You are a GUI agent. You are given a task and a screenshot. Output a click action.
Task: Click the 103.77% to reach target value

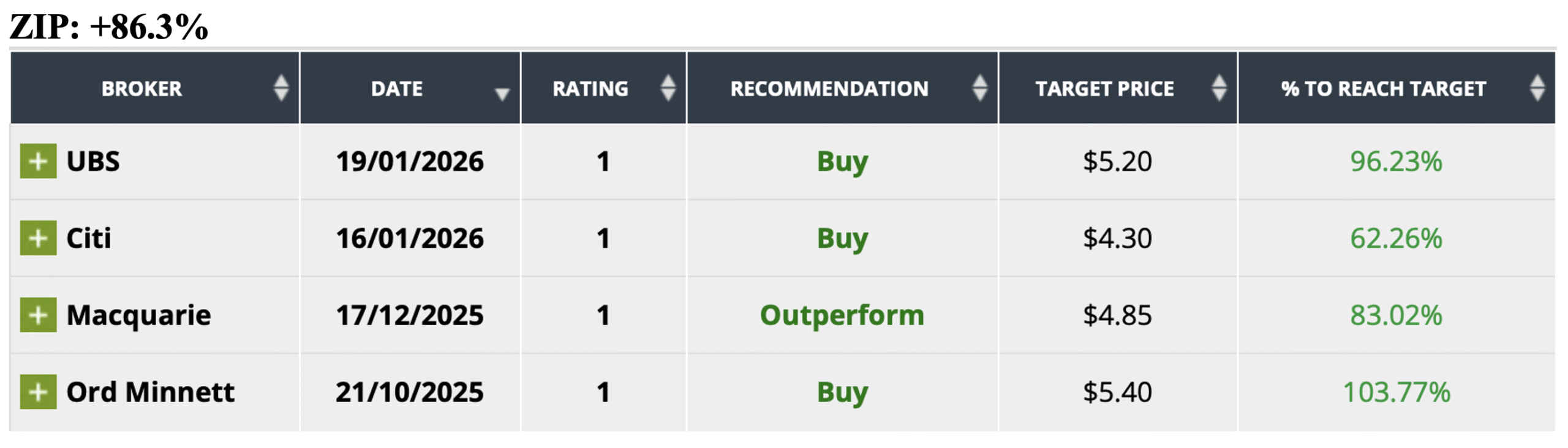1396,392
